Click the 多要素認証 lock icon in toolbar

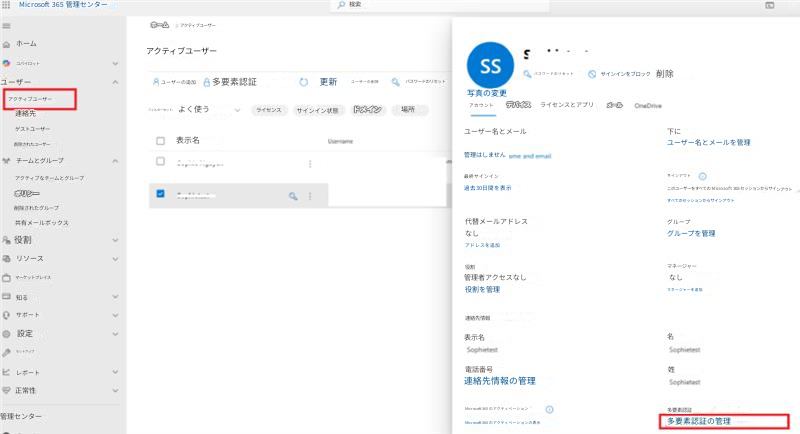pos(207,82)
